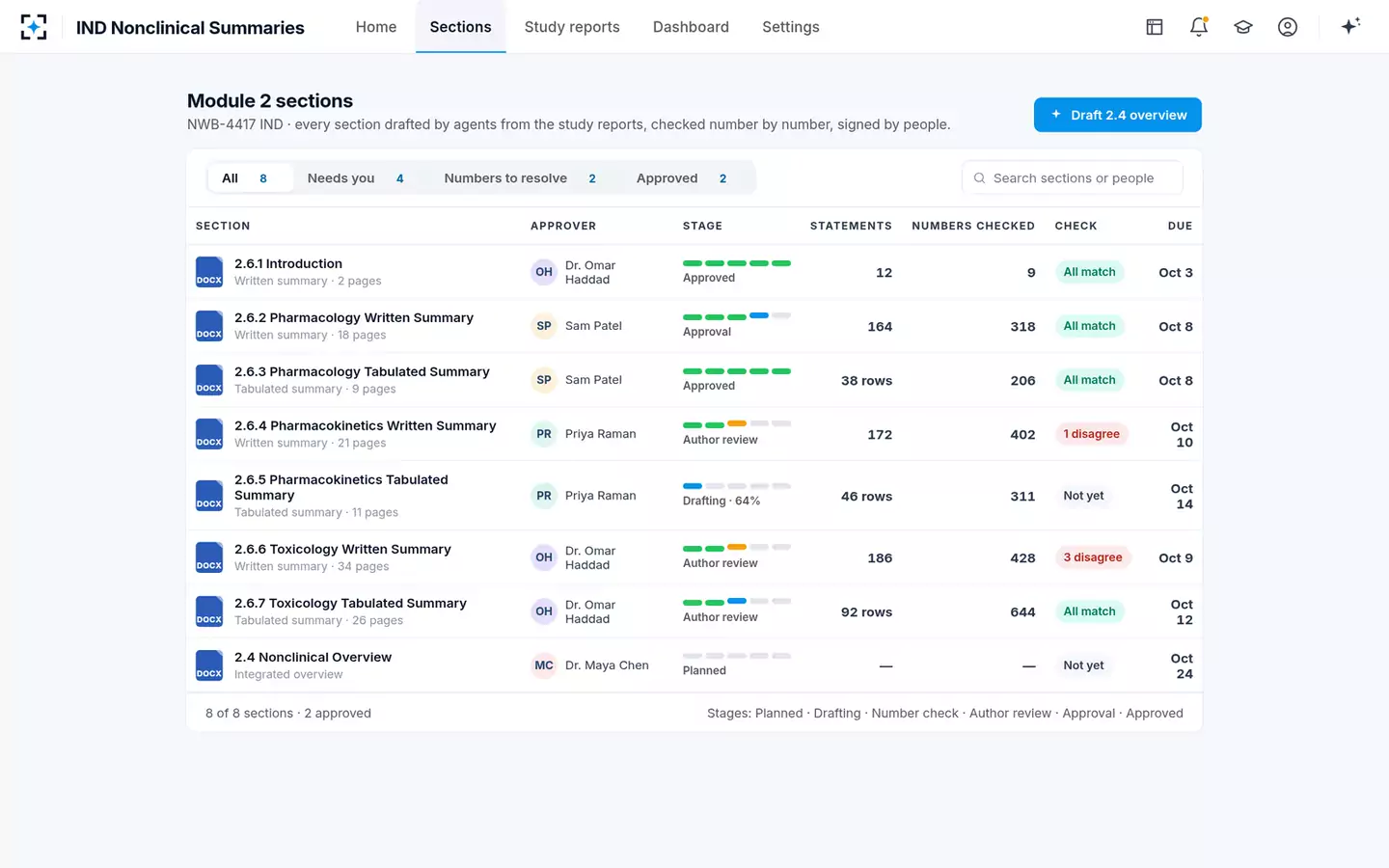Click the Approver column header
1389x868 pixels.
pyautogui.click(x=563, y=226)
